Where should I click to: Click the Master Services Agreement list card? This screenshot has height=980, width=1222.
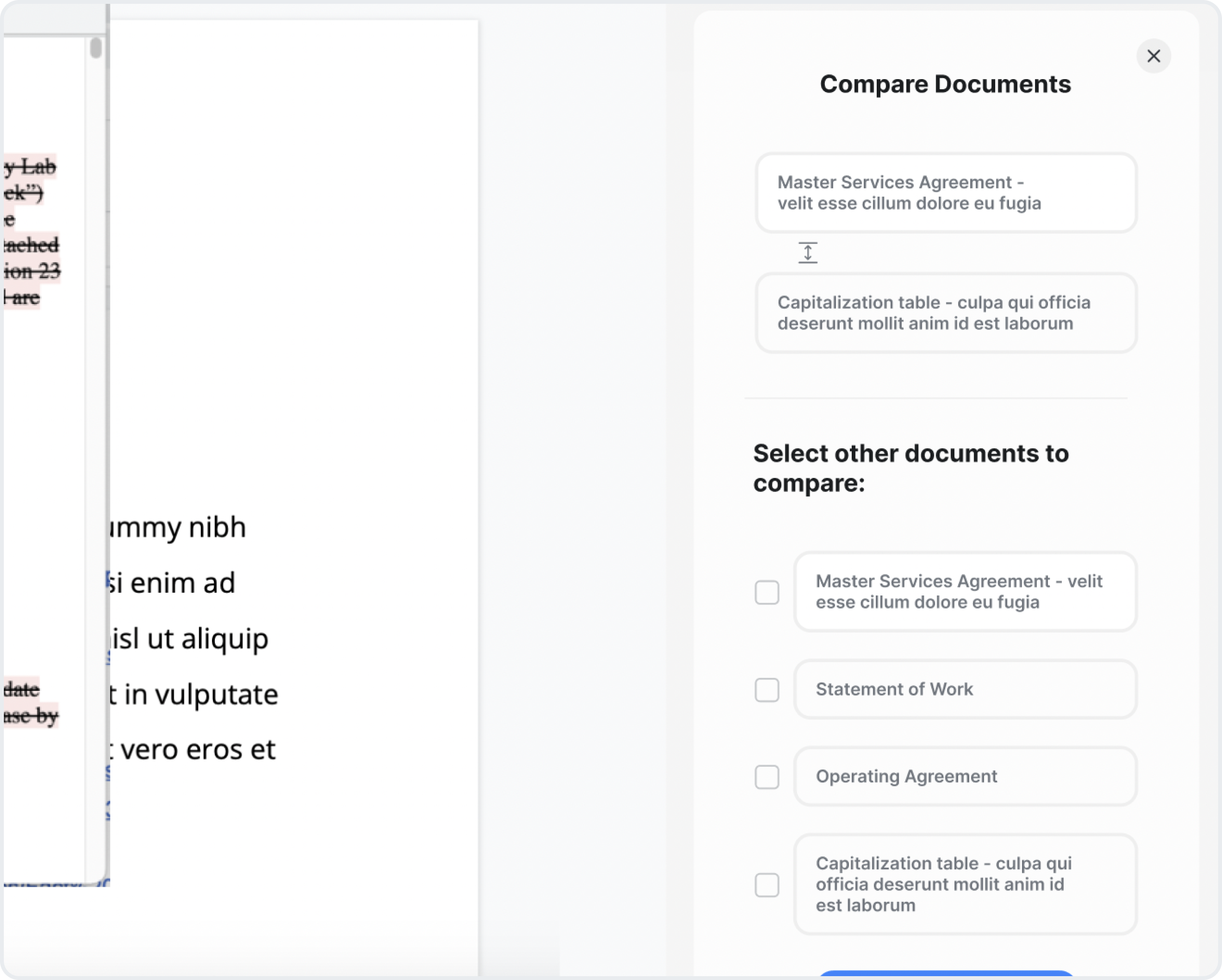pyautogui.click(x=964, y=591)
